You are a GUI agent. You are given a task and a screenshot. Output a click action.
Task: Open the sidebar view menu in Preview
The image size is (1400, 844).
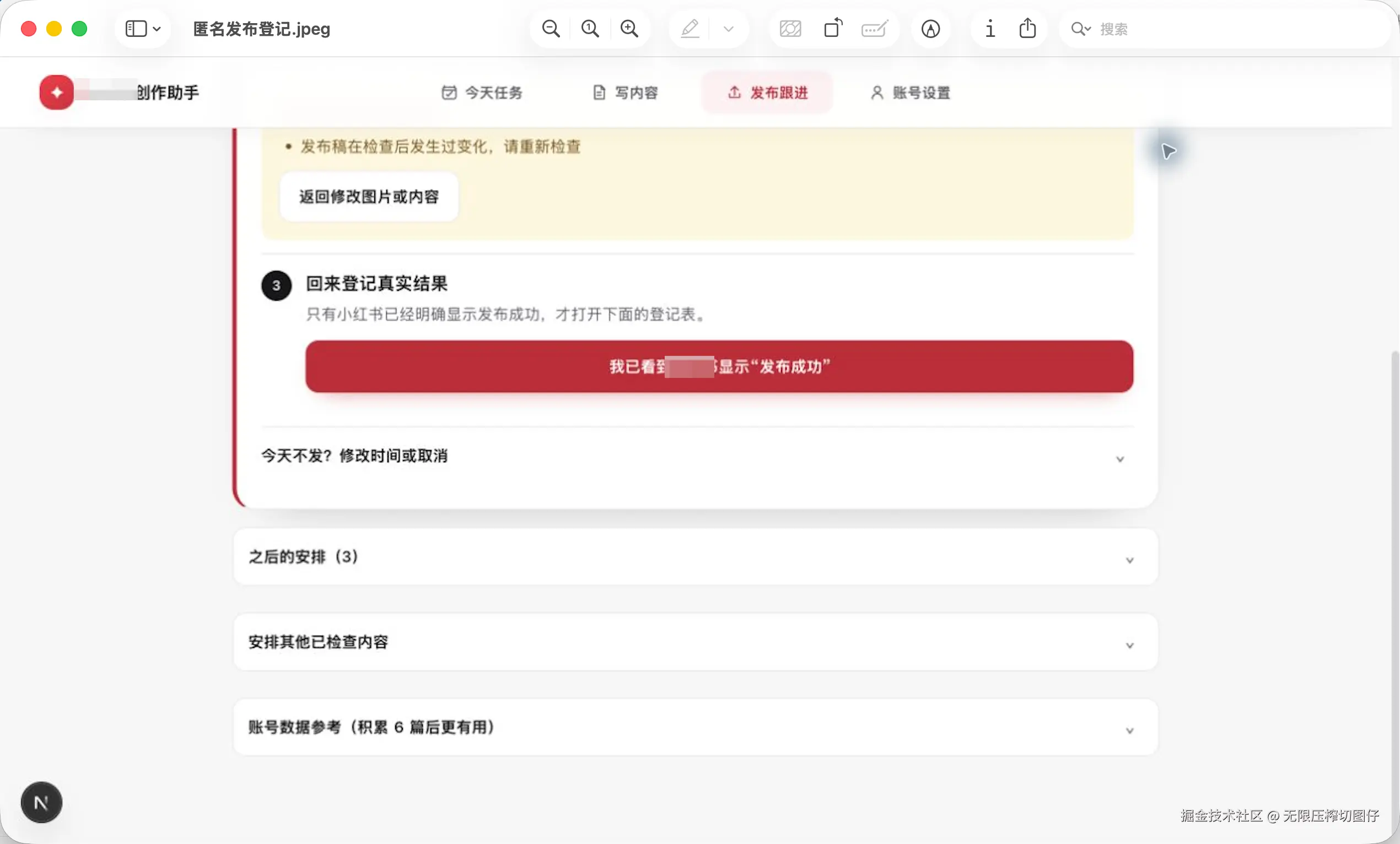point(143,29)
